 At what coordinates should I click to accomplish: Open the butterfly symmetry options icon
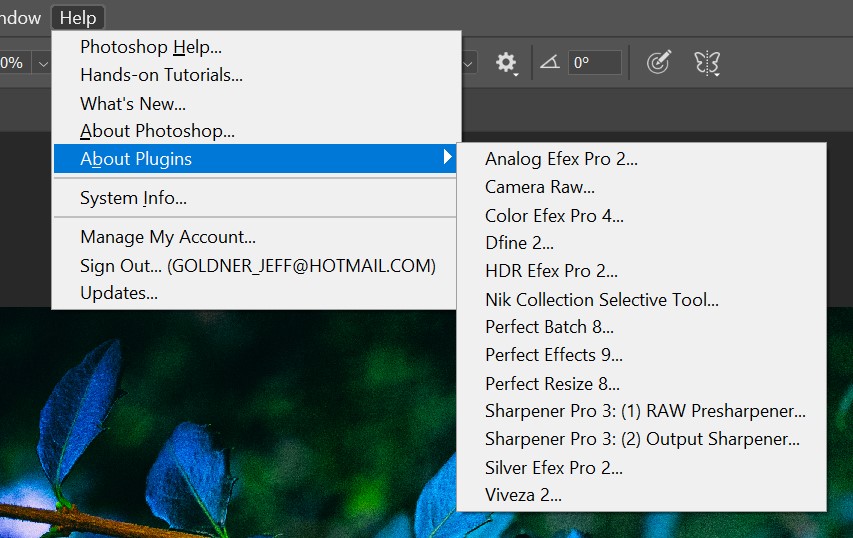pos(707,63)
